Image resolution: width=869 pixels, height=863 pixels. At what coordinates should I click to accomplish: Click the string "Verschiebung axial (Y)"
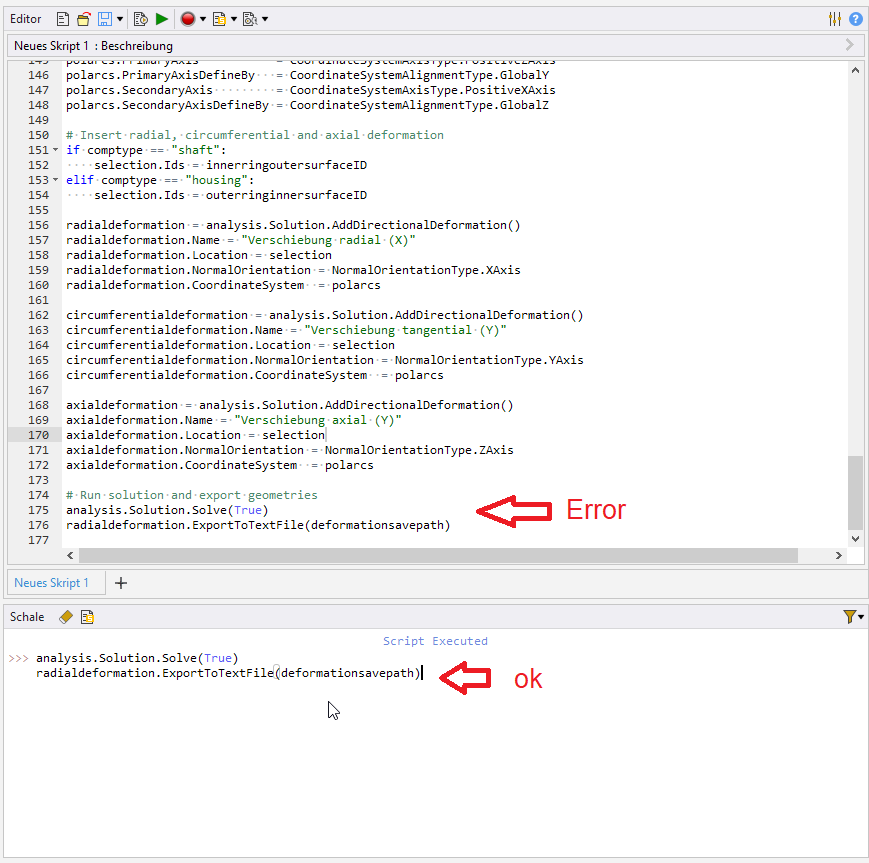[x=318, y=420]
